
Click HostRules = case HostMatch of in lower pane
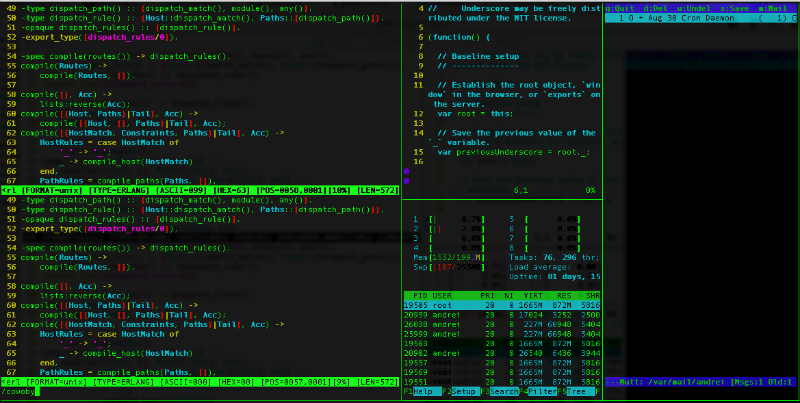coord(109,334)
